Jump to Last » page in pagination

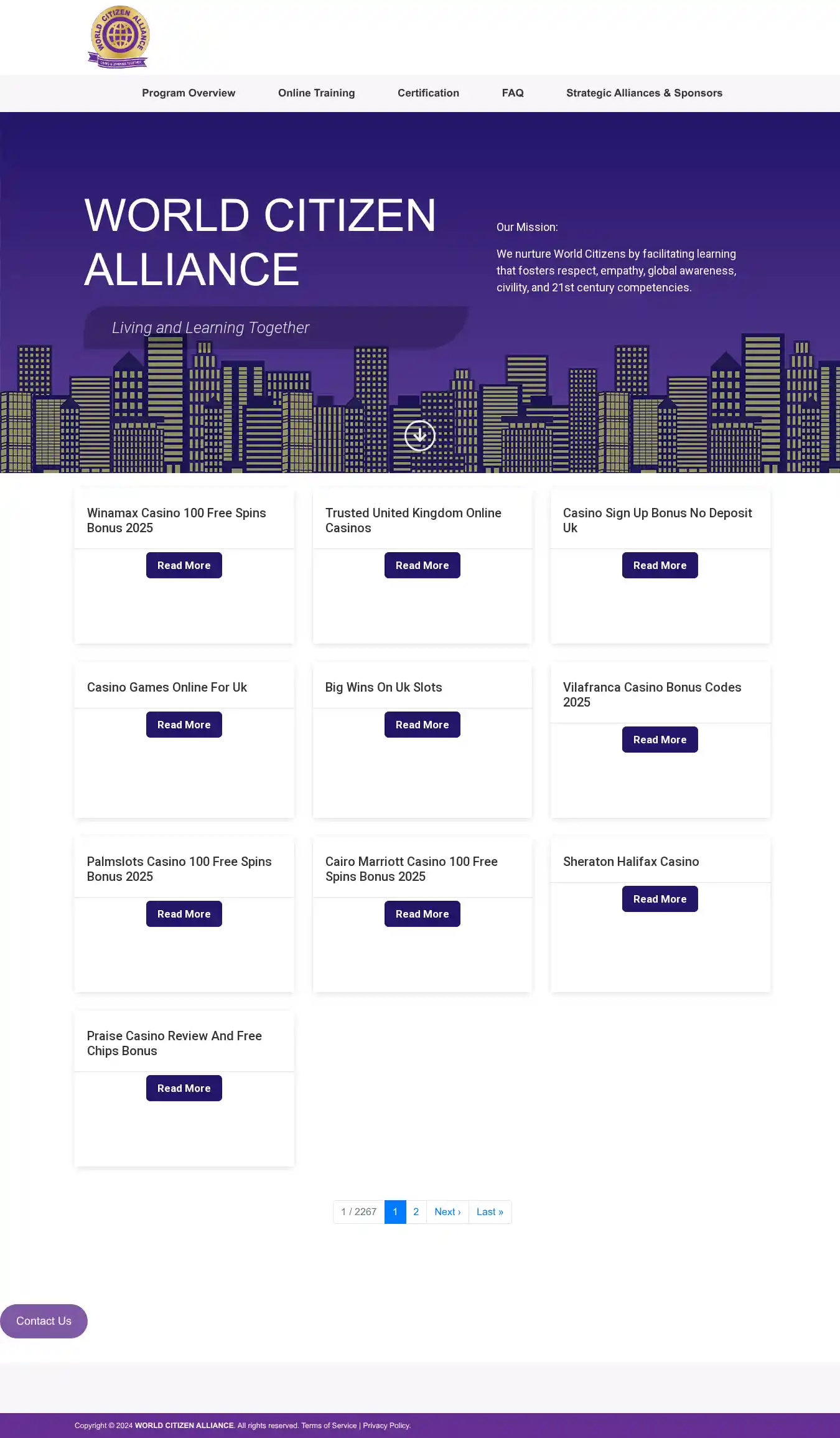pyautogui.click(x=490, y=1211)
